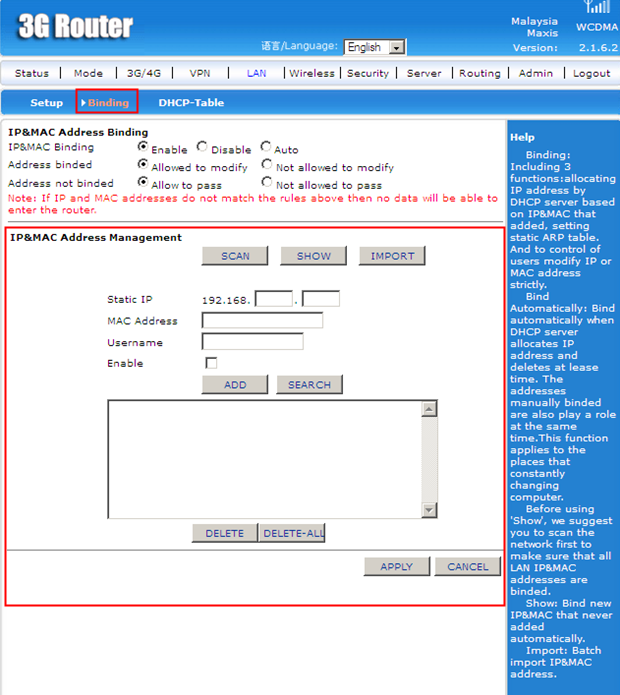Select the Auto binding radio option

pyautogui.click(x=266, y=147)
